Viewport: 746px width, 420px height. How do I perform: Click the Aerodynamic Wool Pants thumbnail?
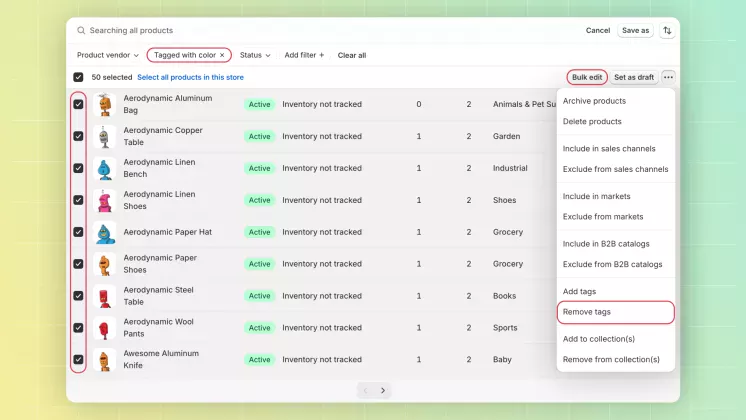(x=105, y=328)
